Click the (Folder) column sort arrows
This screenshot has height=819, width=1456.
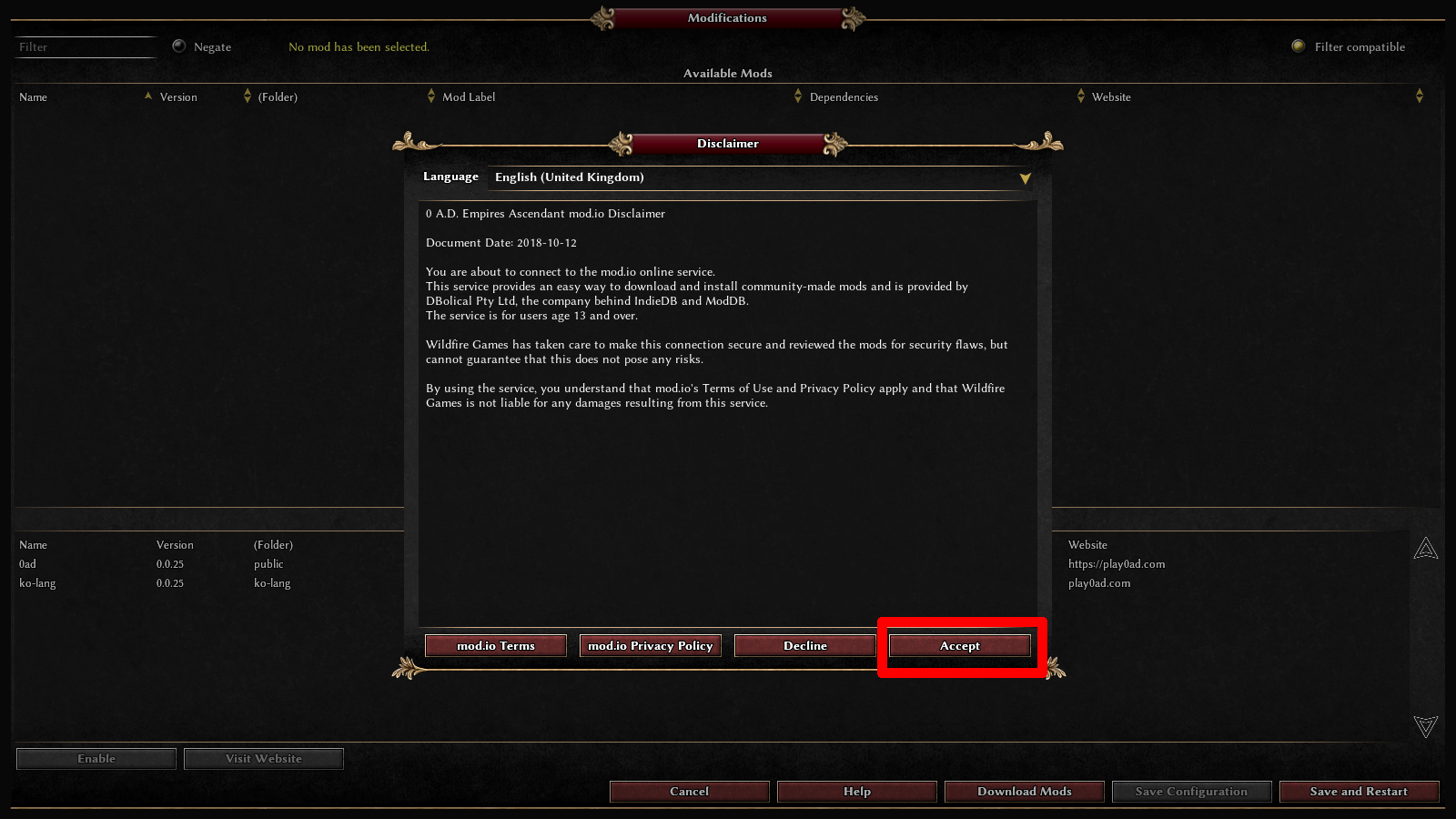click(431, 96)
